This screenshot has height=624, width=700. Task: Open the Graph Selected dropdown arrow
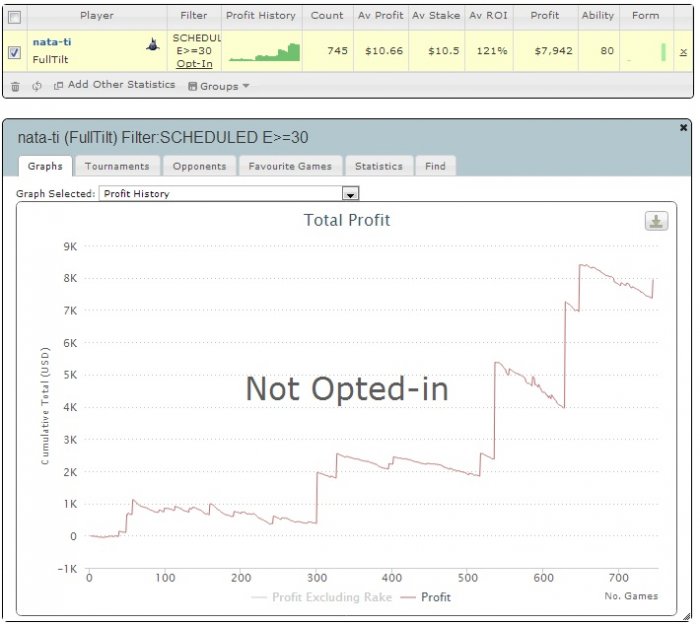(x=350, y=194)
